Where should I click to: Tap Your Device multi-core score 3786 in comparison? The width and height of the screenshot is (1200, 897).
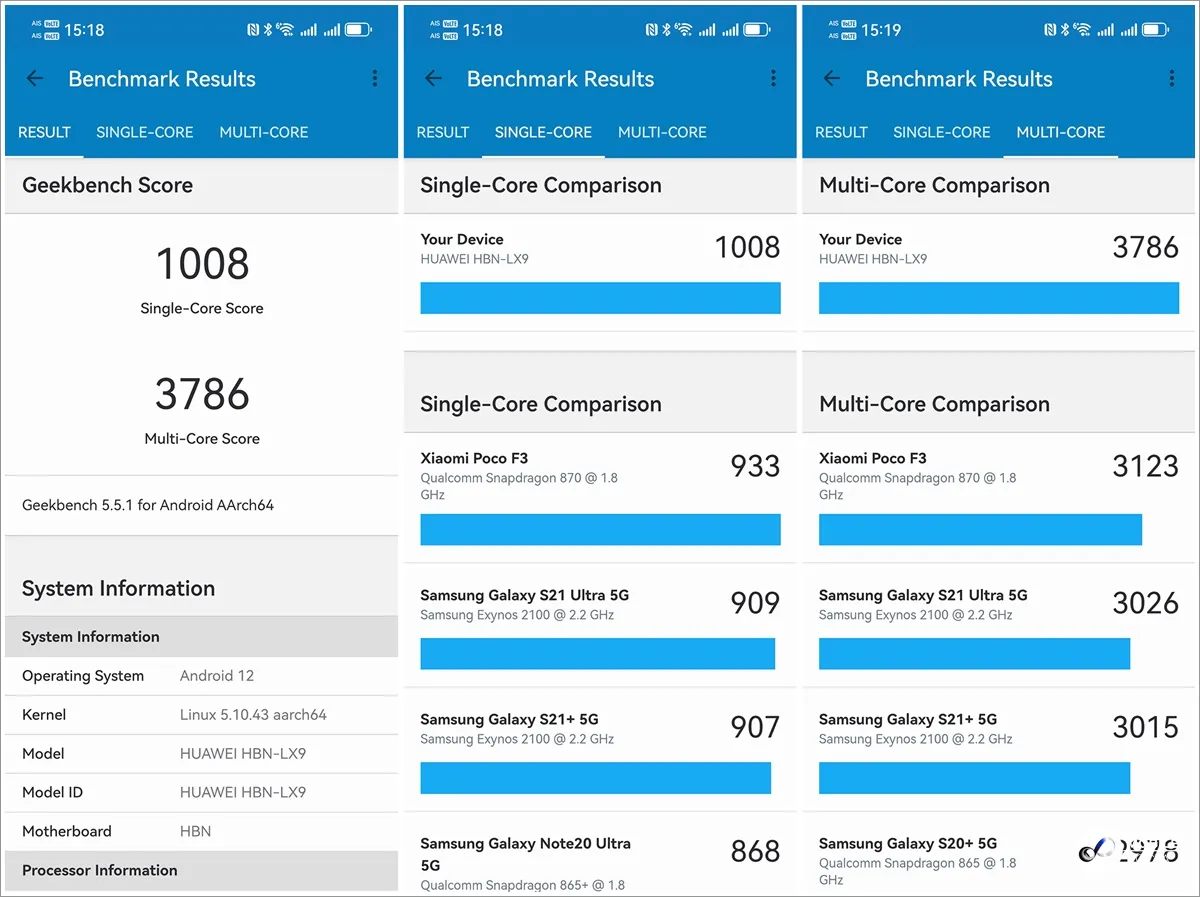pyautogui.click(x=1146, y=247)
